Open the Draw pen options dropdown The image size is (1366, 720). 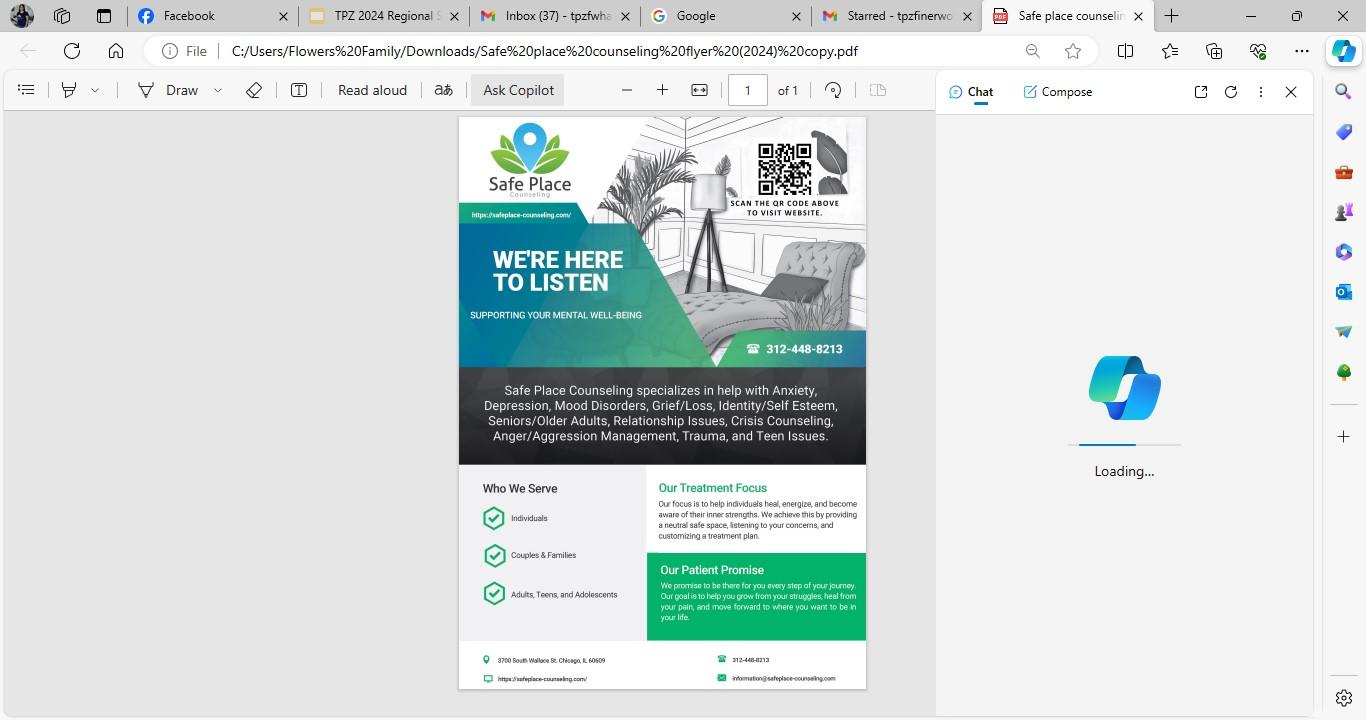(217, 90)
